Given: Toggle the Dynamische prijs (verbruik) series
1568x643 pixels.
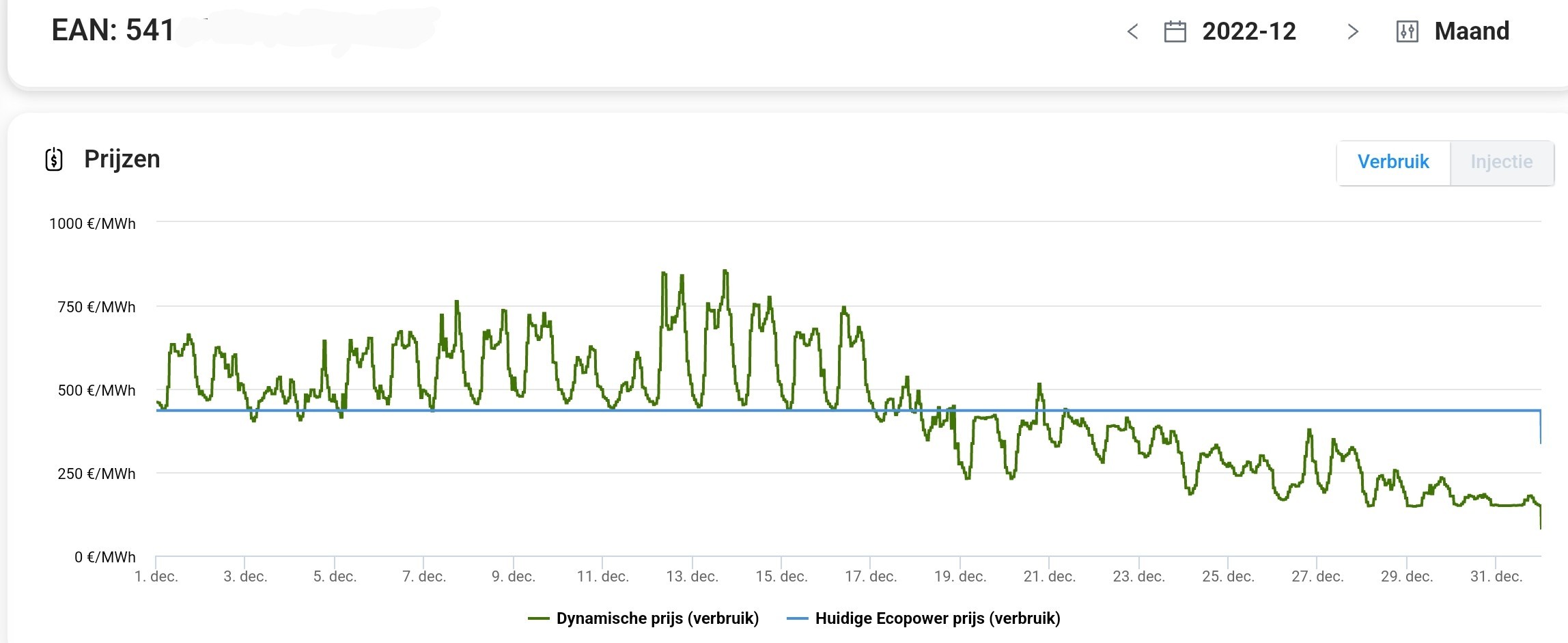Looking at the screenshot, I should tap(657, 618).
